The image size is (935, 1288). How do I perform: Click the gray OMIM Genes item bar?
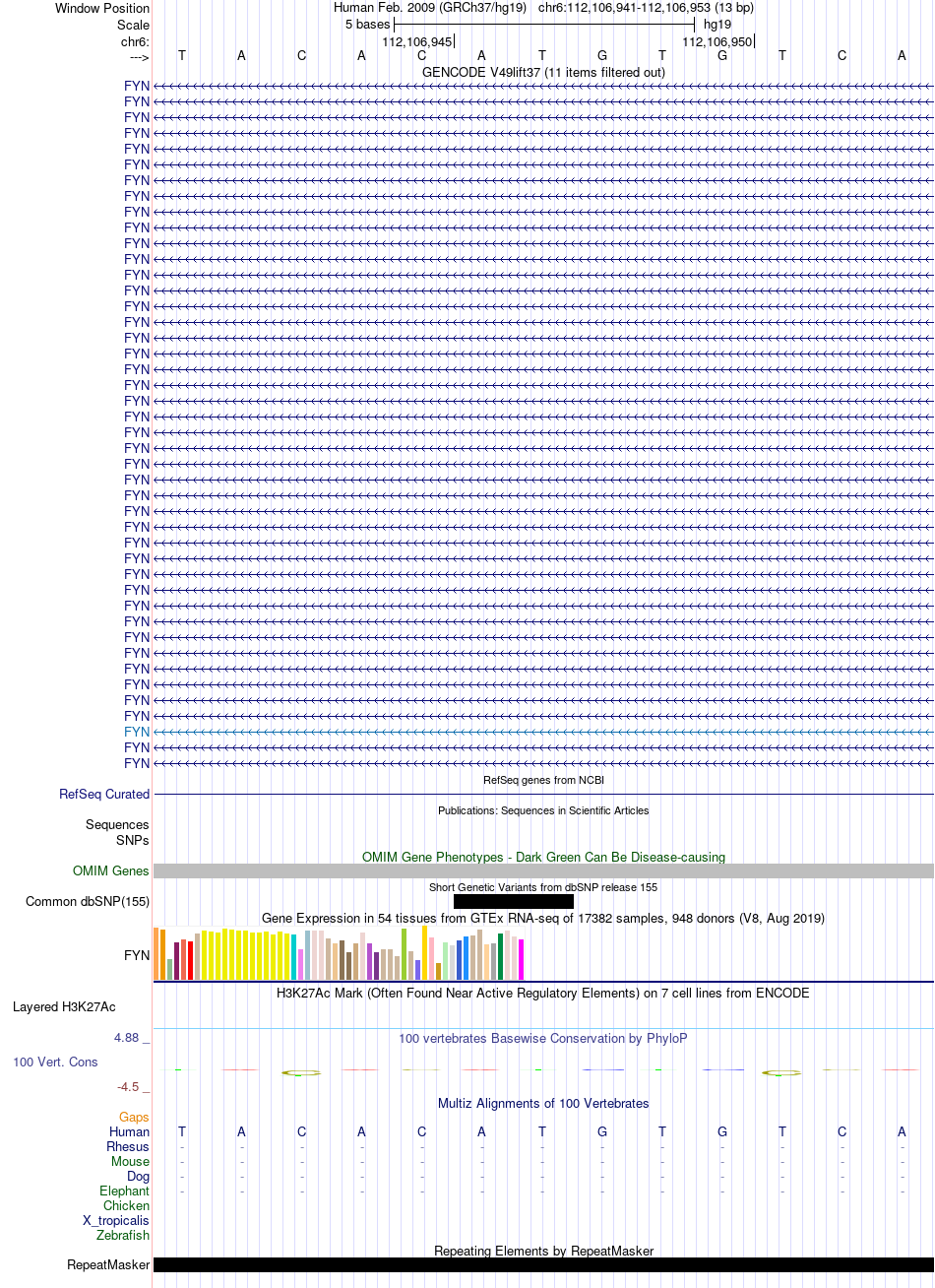[543, 870]
